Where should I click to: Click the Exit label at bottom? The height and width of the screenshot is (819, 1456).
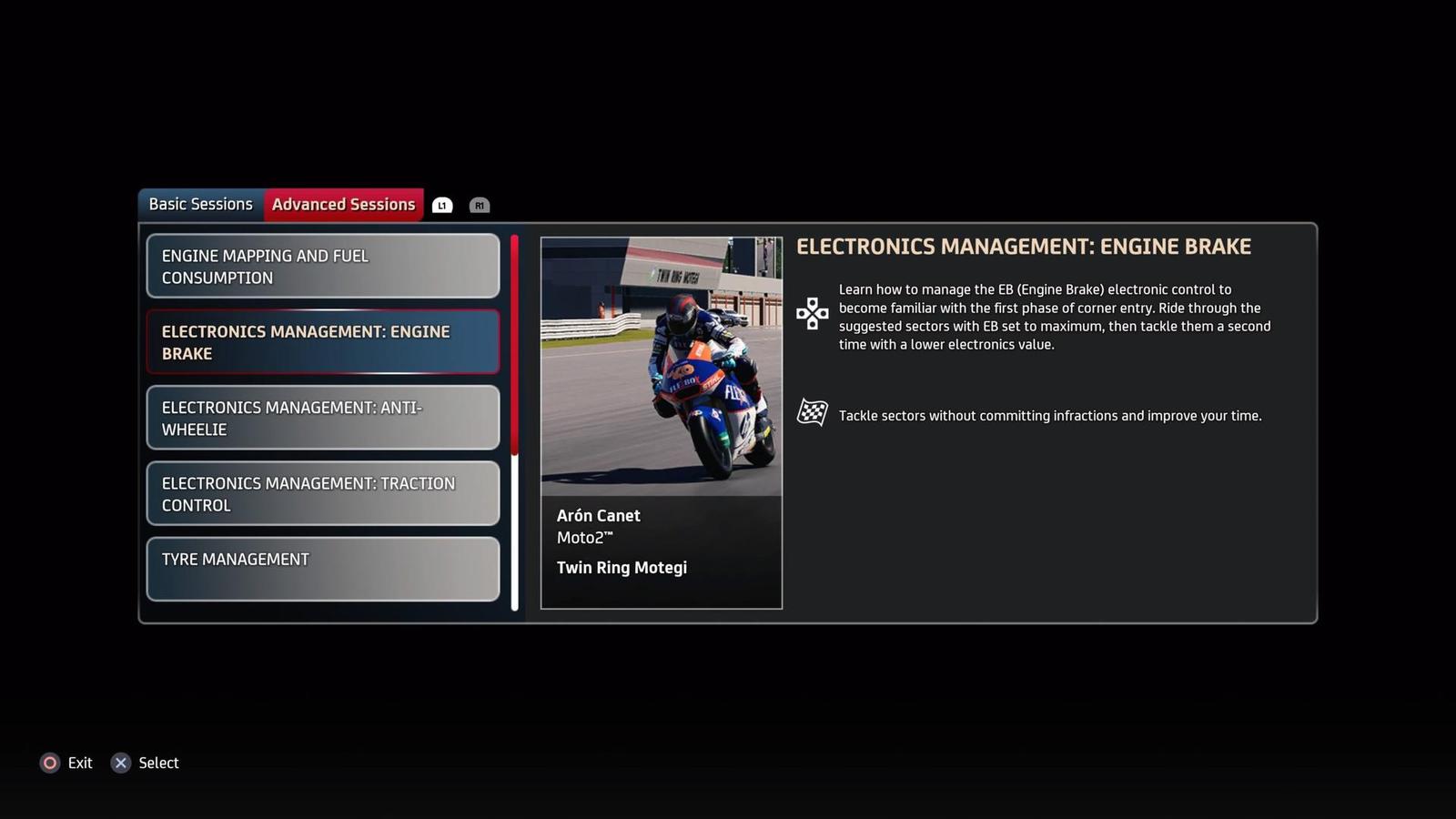tap(80, 763)
